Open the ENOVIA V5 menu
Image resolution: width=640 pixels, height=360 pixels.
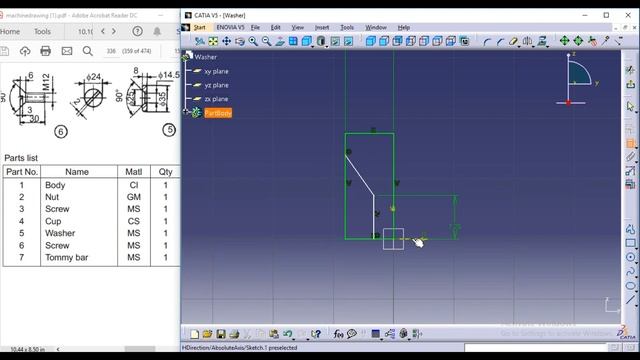[230, 27]
